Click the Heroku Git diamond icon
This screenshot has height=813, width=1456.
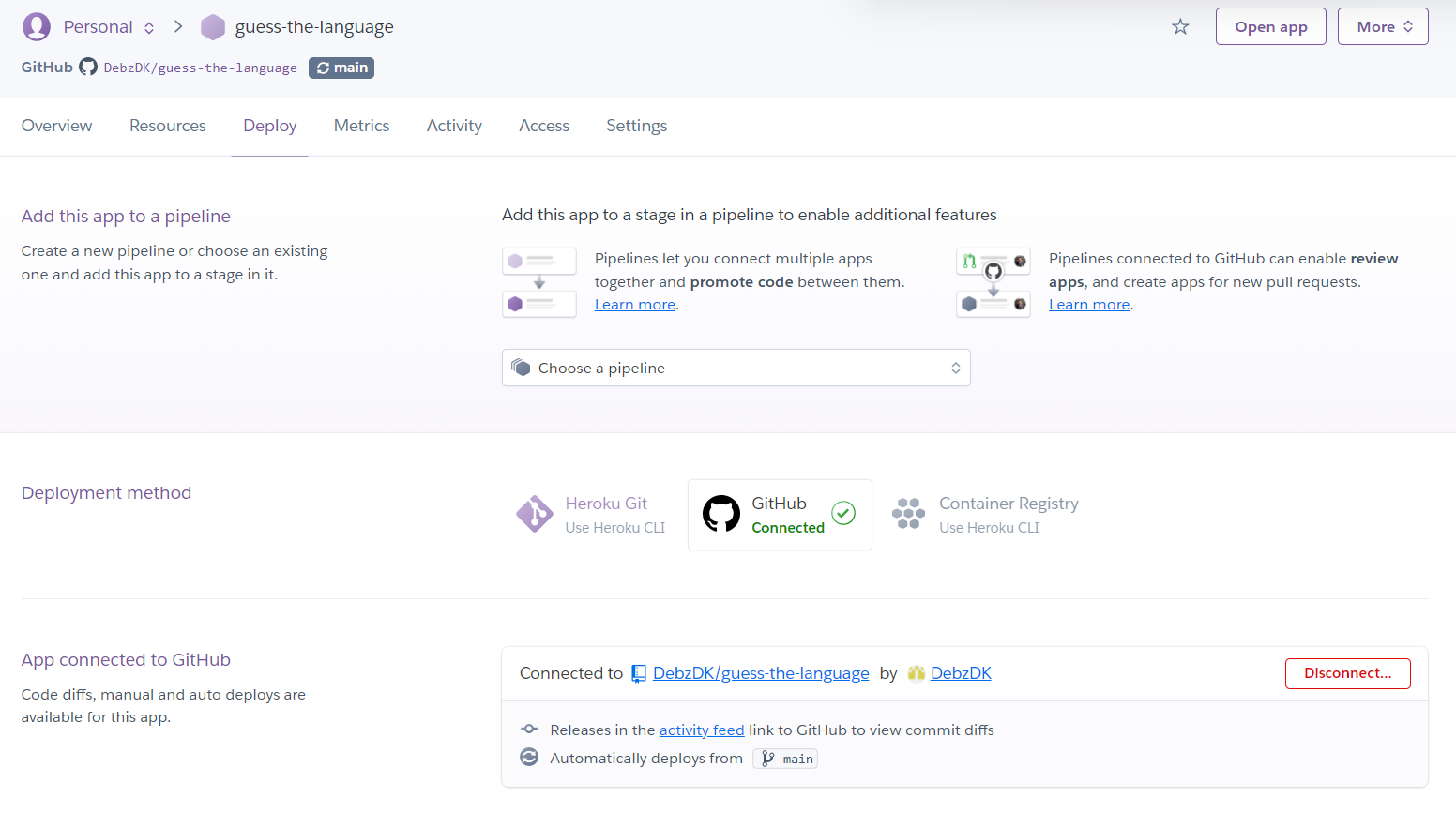(x=535, y=514)
